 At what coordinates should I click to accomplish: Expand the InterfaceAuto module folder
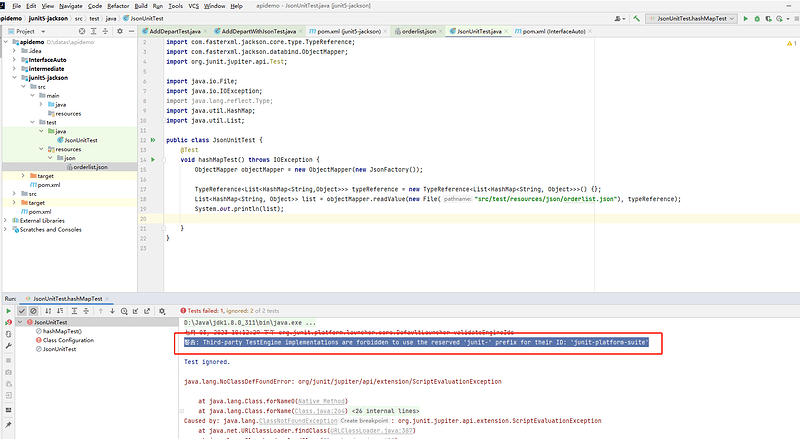[14, 60]
